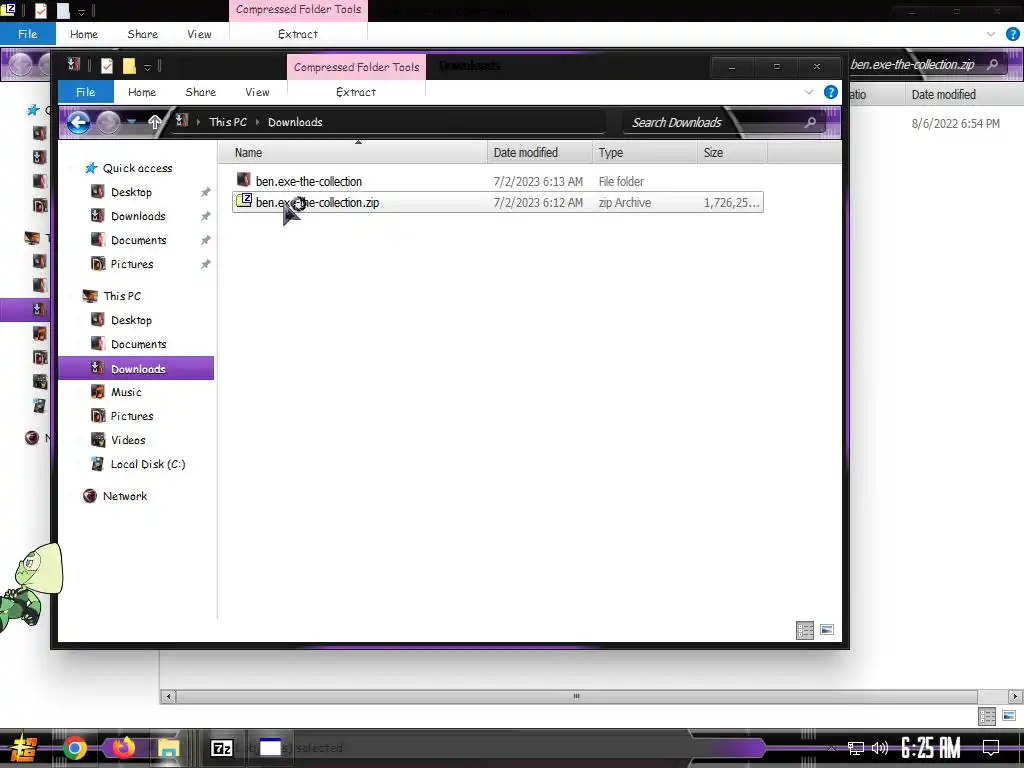
Task: Select highlighted Downloads under This PC
Action: pos(136,368)
